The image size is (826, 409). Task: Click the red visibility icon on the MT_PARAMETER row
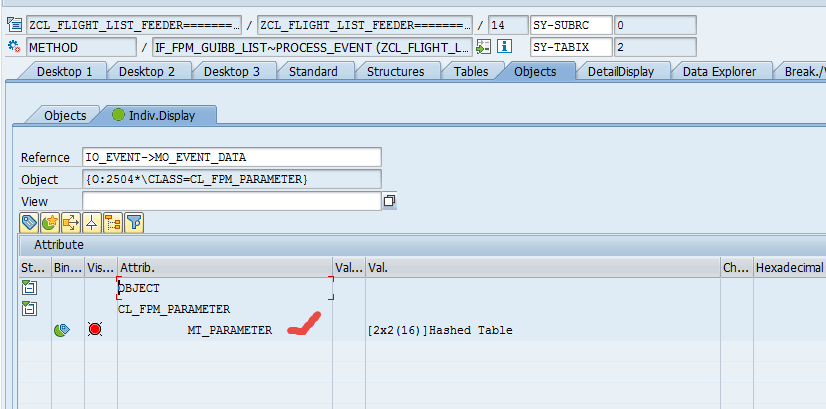click(x=95, y=330)
